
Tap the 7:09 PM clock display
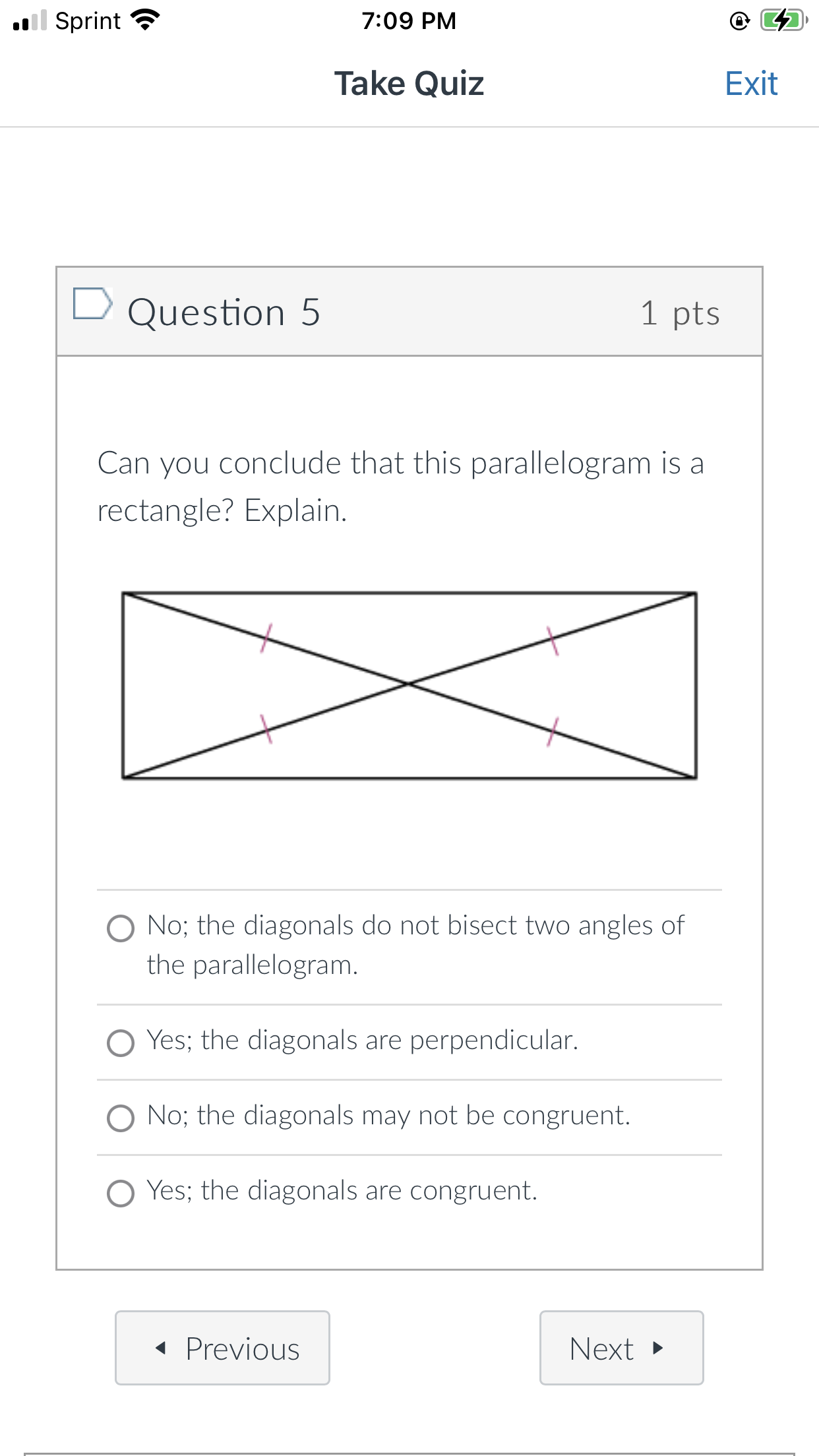(409, 20)
